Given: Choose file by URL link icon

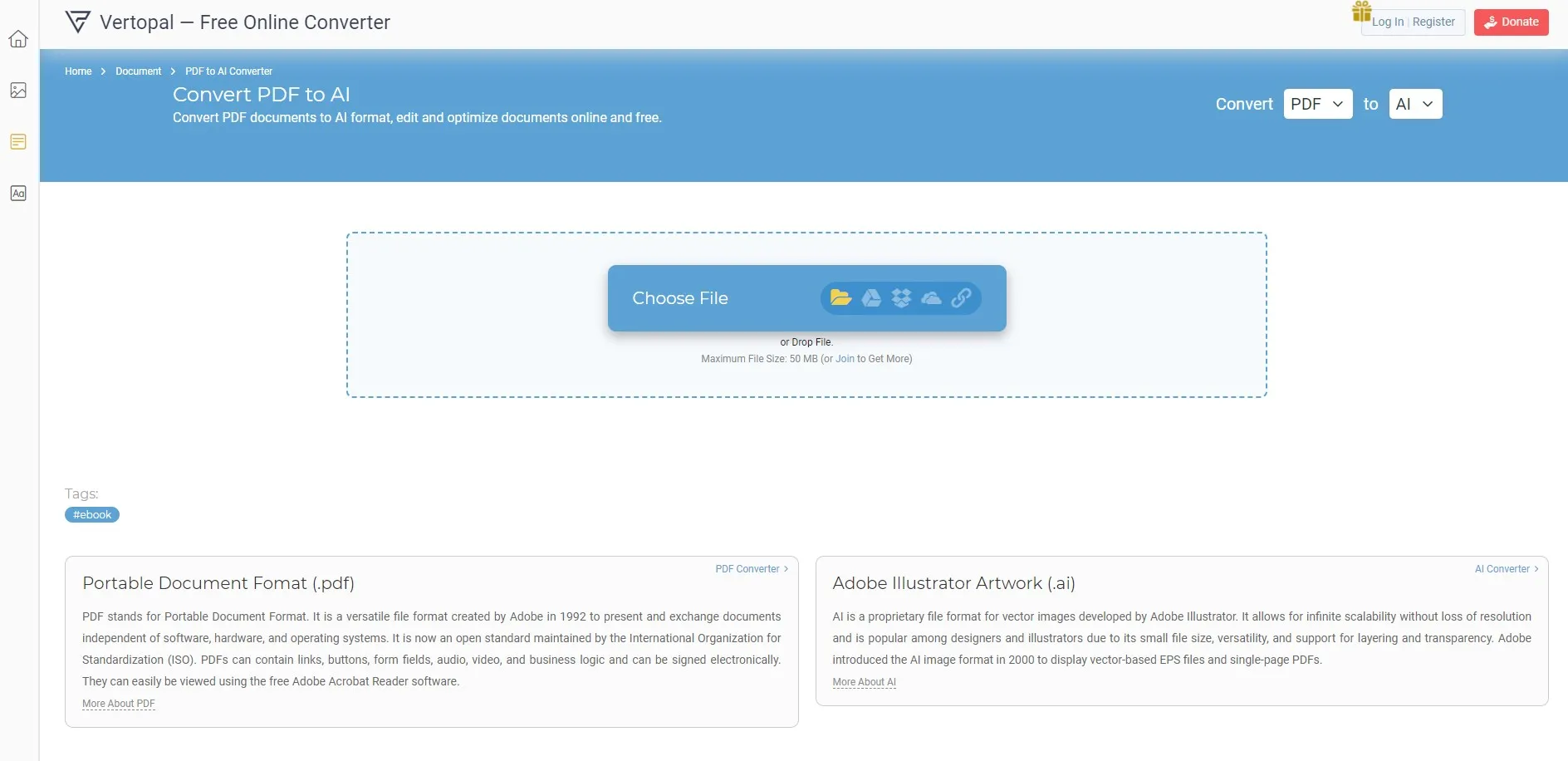Looking at the screenshot, I should coord(961,297).
